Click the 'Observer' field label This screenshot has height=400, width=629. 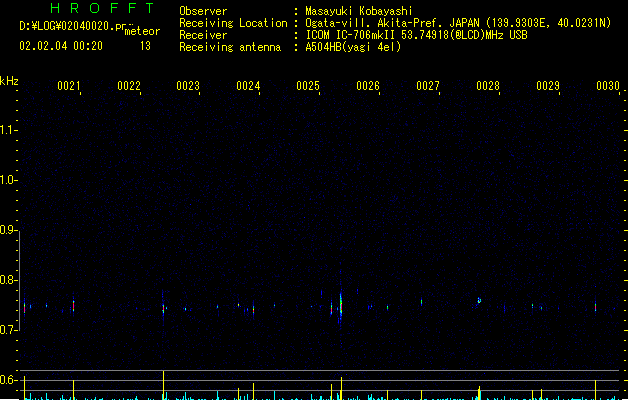pos(203,11)
